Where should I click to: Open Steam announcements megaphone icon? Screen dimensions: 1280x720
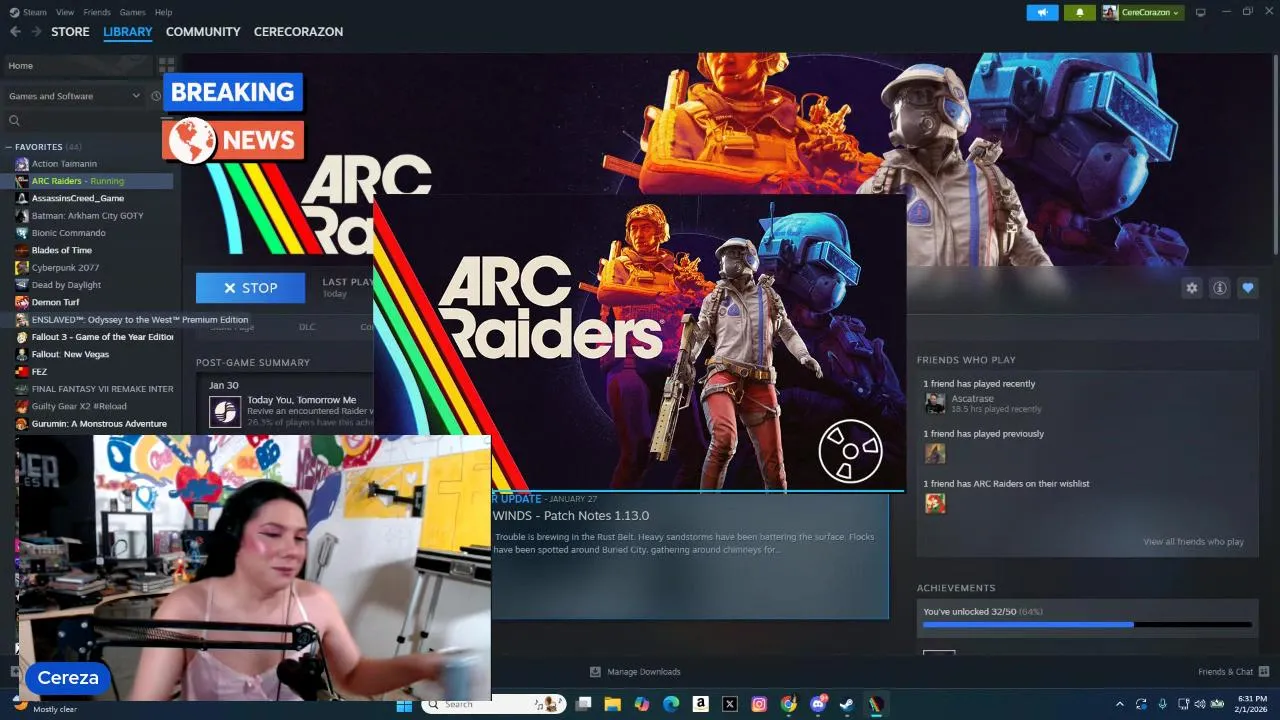(1042, 12)
